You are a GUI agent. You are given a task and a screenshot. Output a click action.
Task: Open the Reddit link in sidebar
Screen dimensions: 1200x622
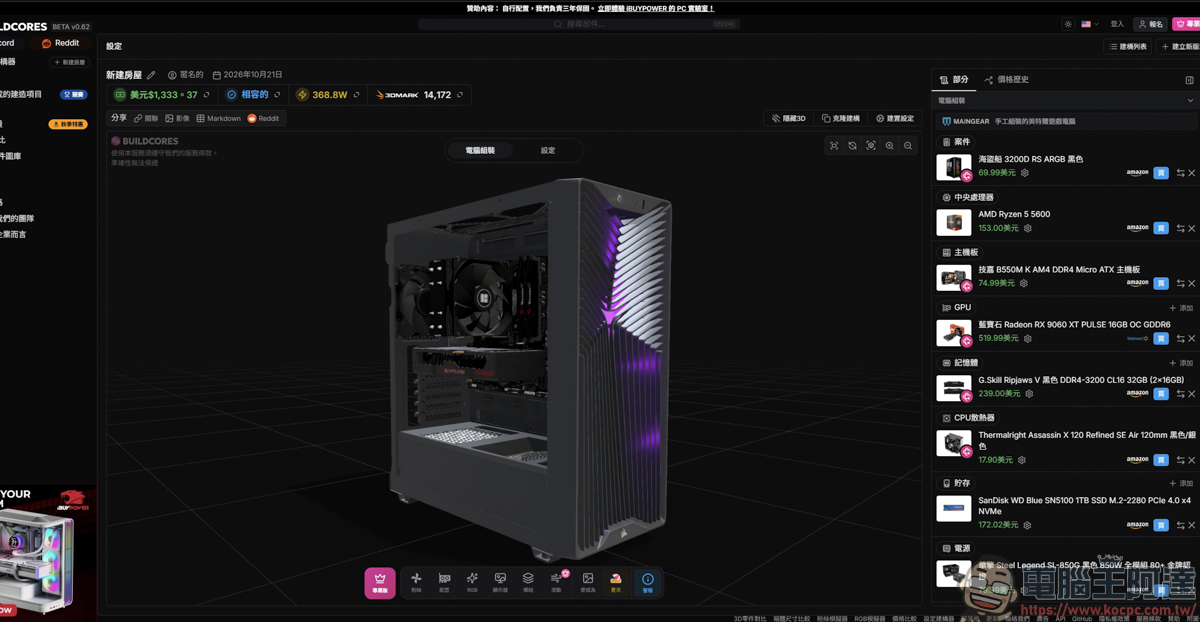point(60,43)
